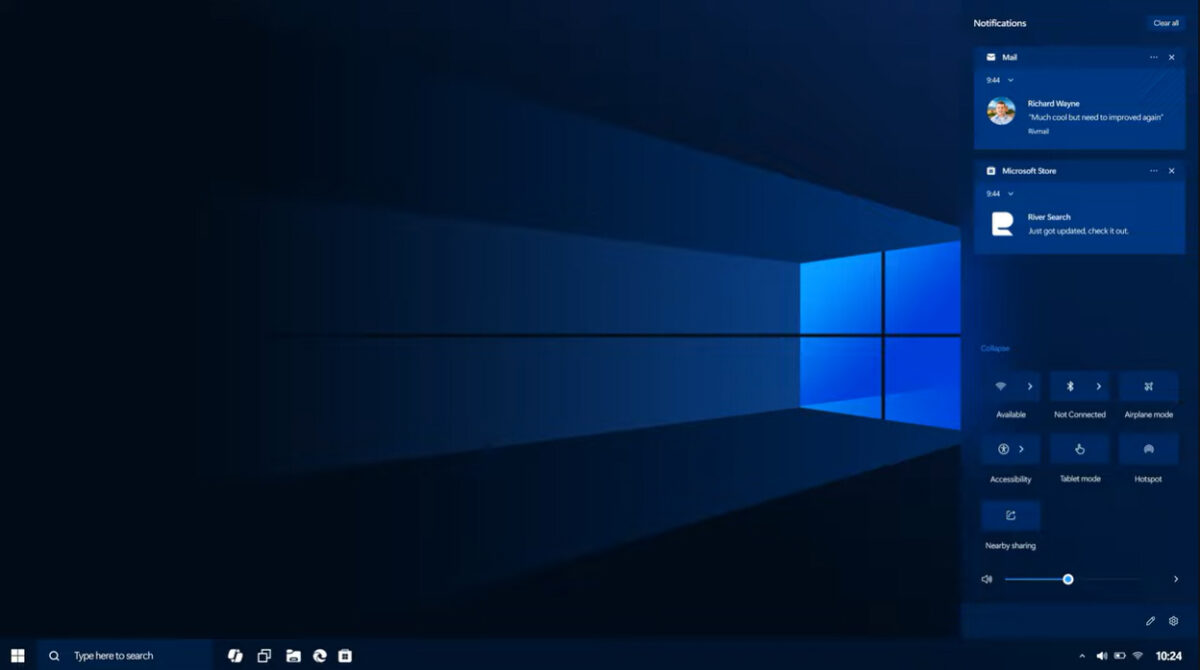The image size is (1200, 670).
Task: Open the Start menu
Action: point(16,655)
